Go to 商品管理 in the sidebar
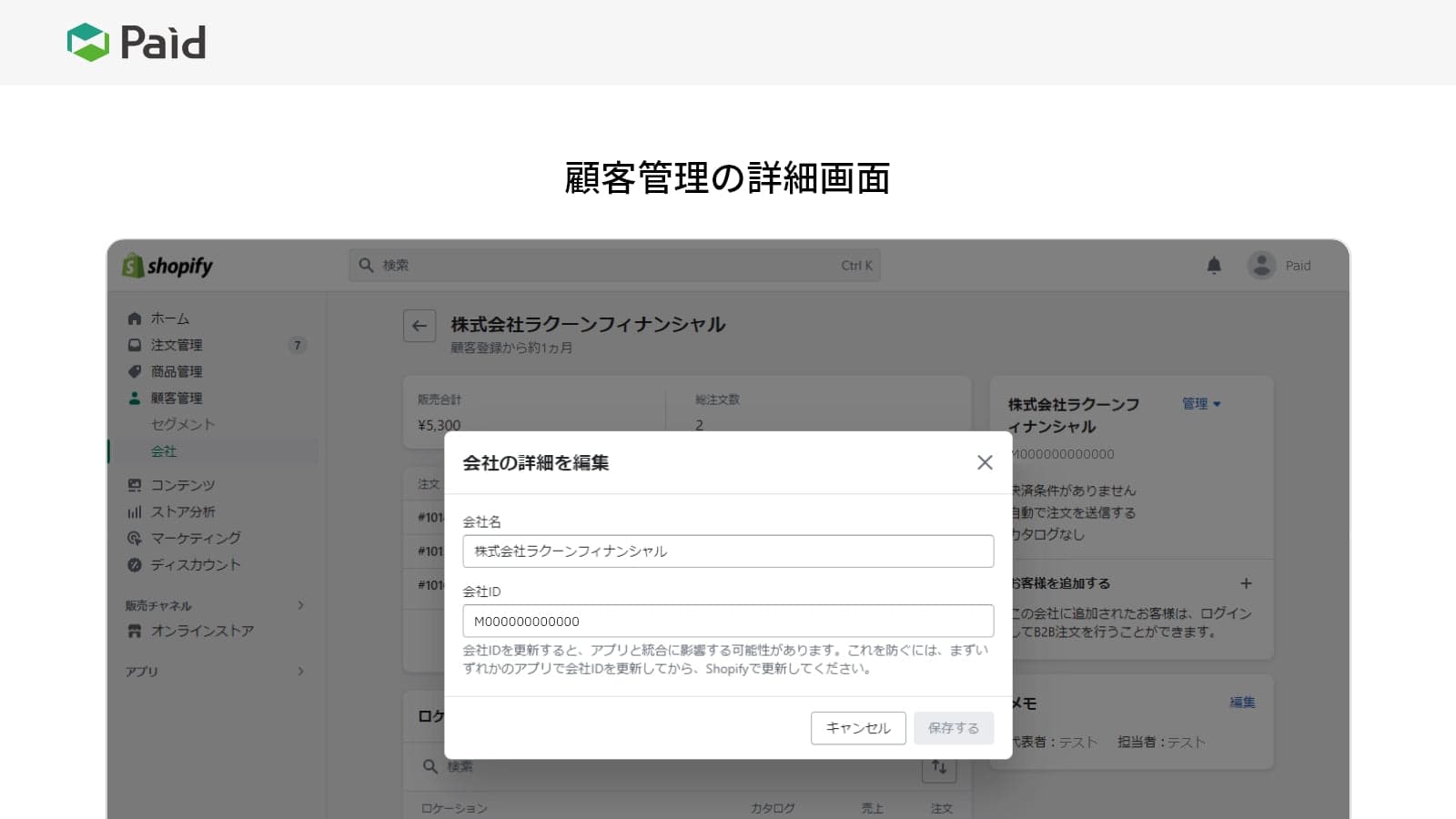Viewport: 1456px width, 819px height. [x=177, y=371]
